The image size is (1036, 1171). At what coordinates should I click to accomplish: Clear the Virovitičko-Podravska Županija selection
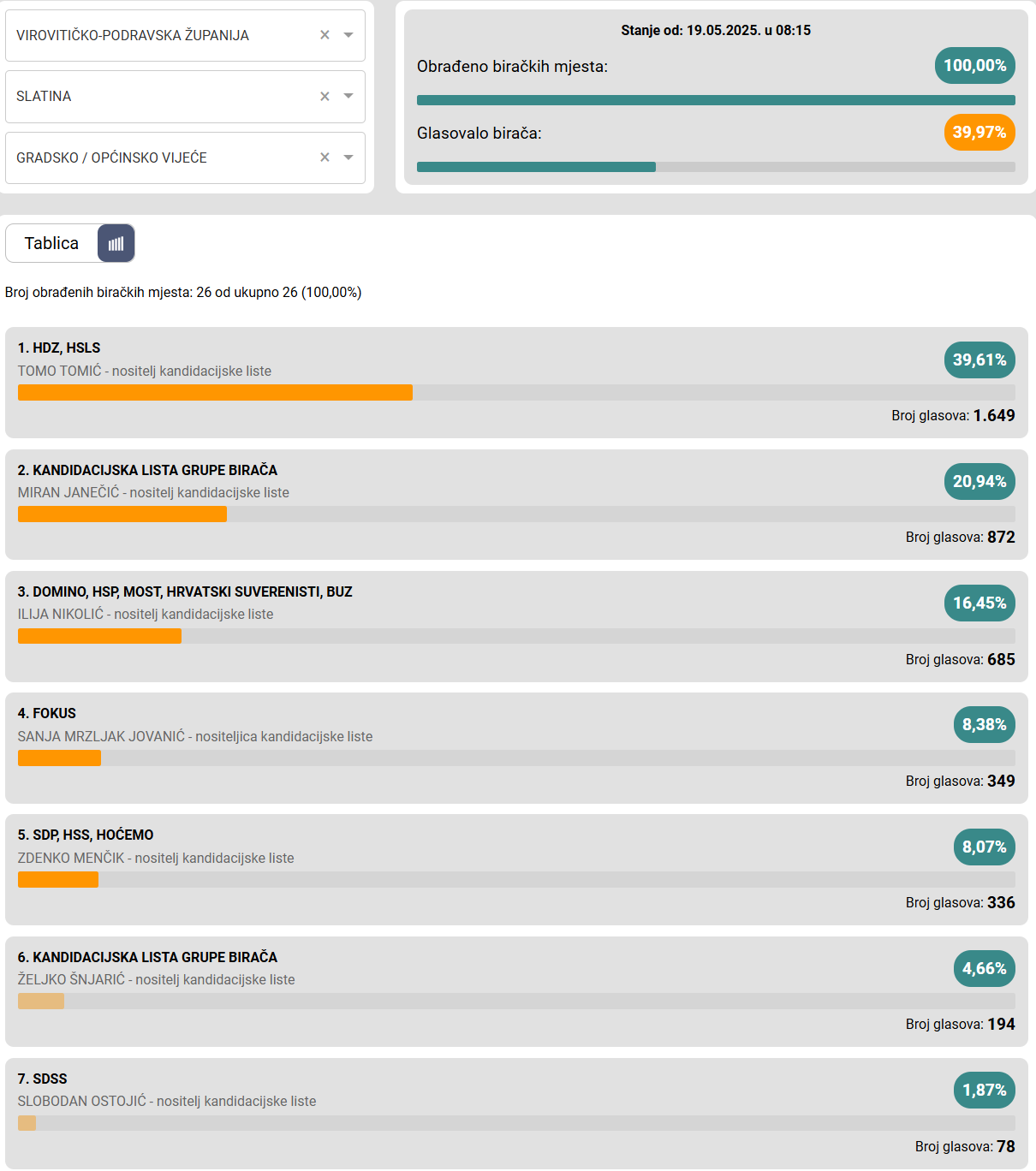click(x=324, y=35)
